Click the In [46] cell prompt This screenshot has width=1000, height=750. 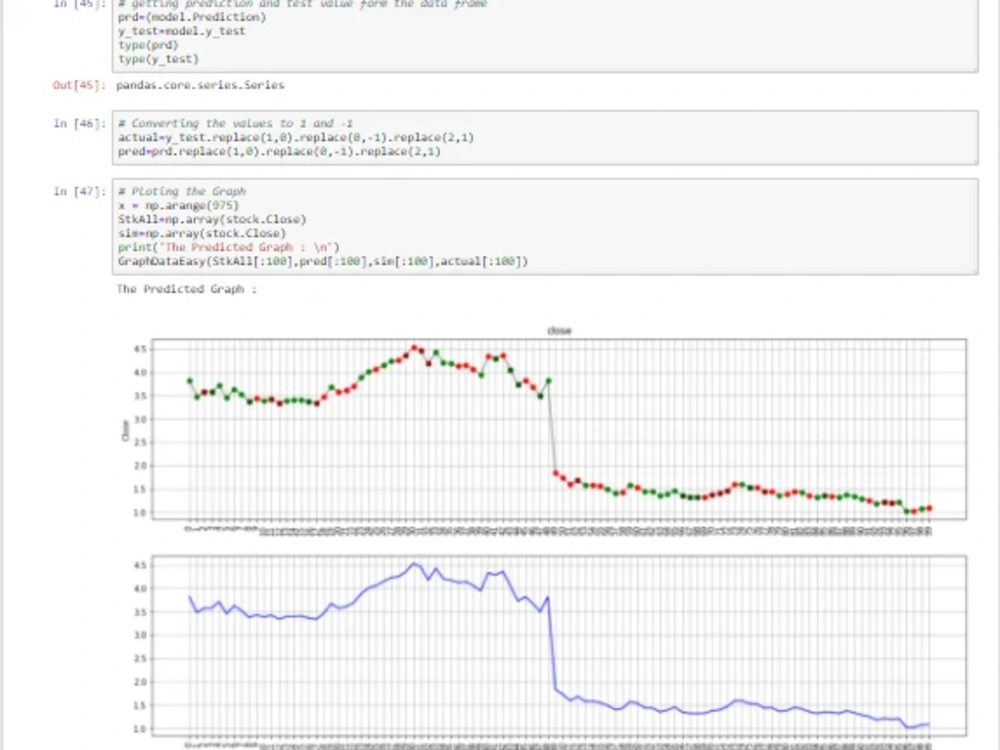(x=79, y=124)
